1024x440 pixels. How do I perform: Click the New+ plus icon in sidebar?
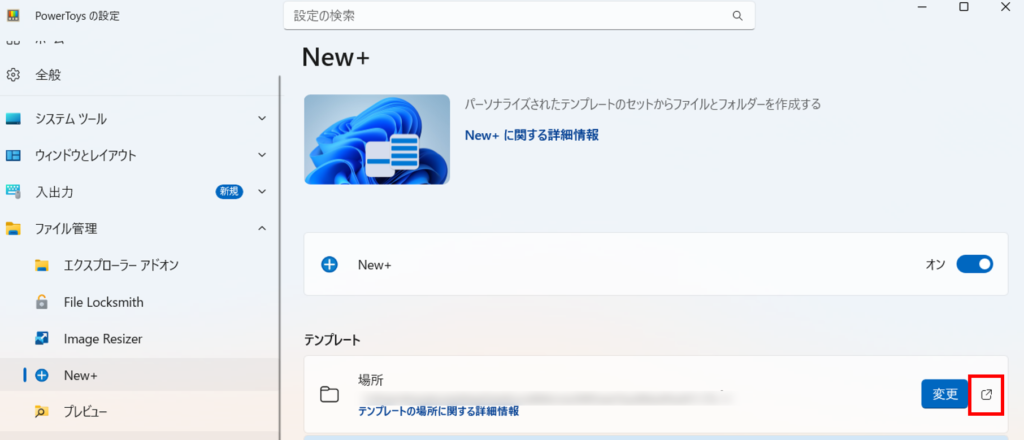pyautogui.click(x=42, y=375)
